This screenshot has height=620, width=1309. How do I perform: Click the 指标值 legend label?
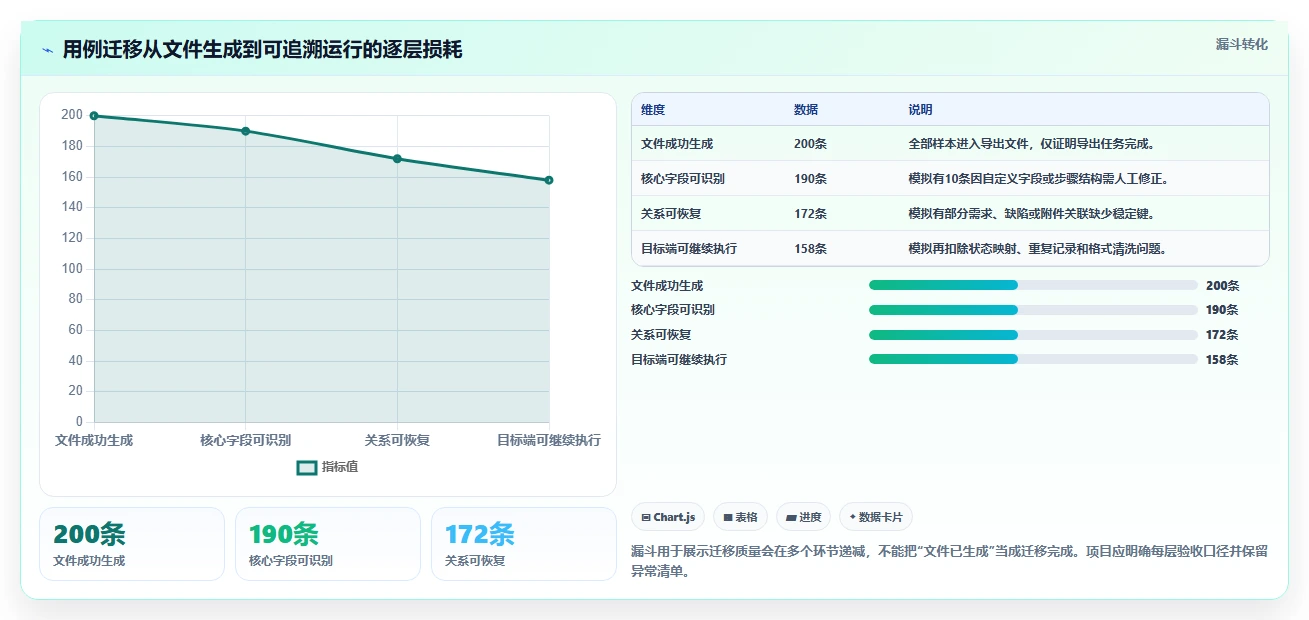(x=340, y=467)
